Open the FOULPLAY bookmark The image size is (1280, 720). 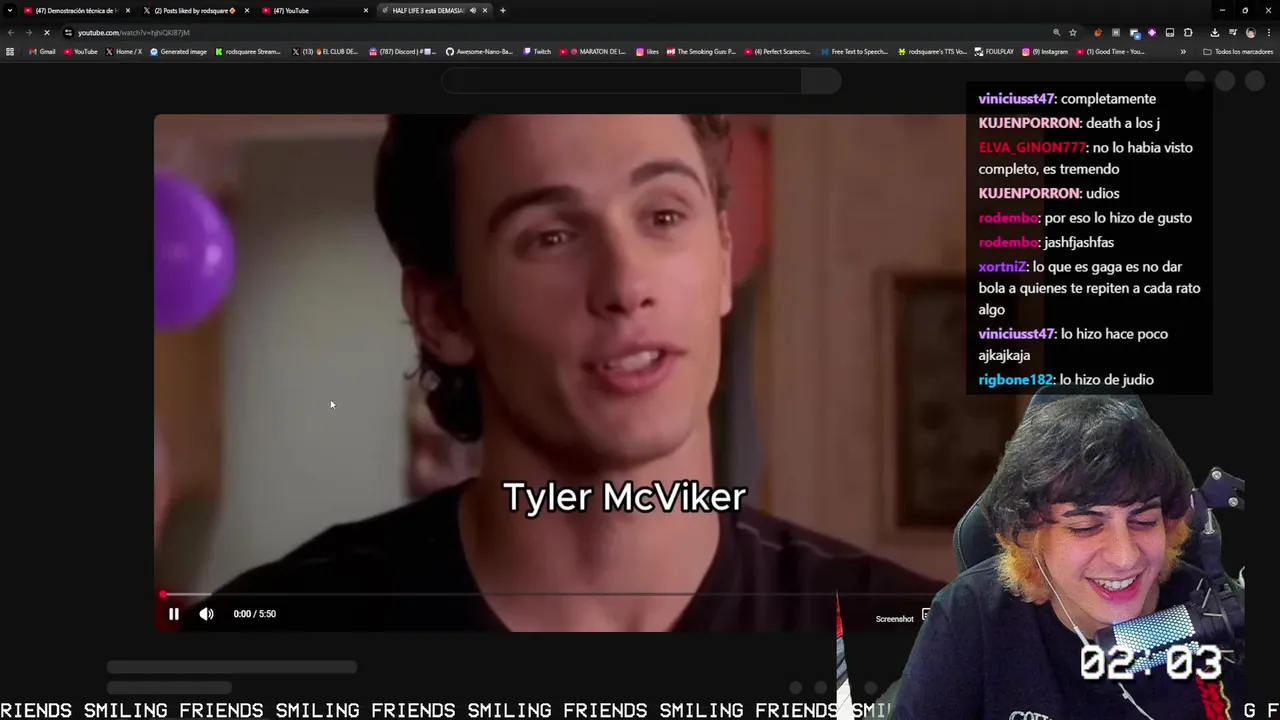tap(994, 51)
